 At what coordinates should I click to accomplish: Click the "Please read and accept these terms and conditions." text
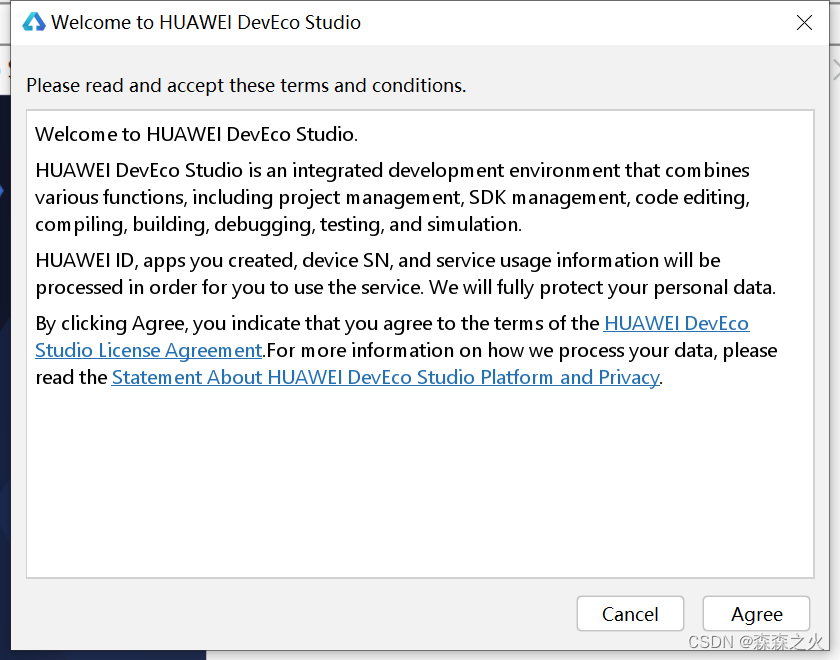coord(246,86)
